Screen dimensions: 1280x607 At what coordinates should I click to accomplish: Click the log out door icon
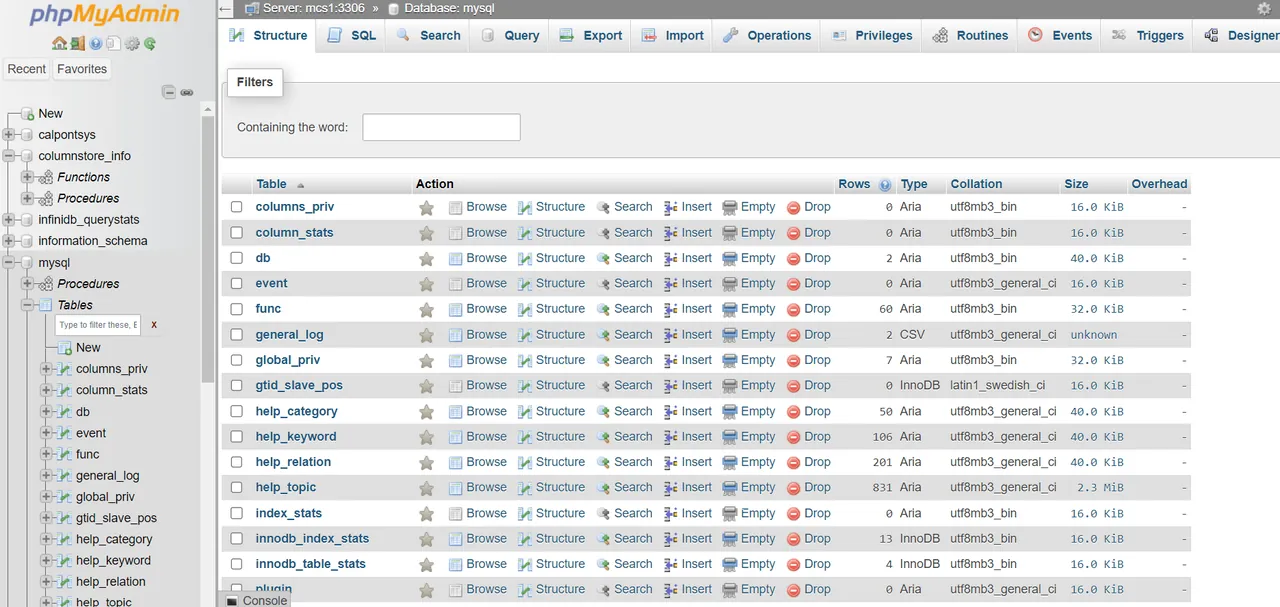point(77,44)
